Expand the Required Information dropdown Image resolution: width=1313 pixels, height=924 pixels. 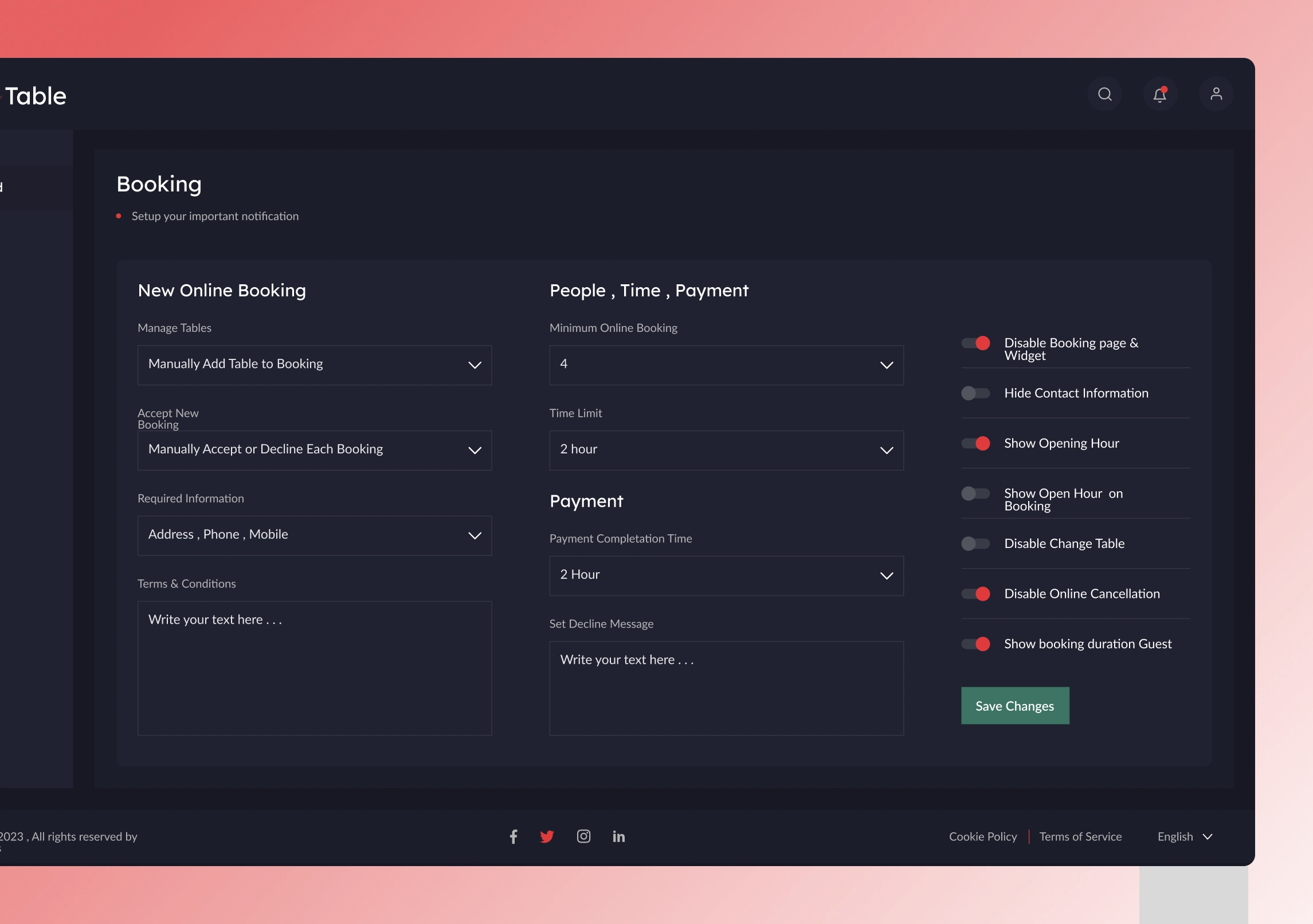[315, 535]
